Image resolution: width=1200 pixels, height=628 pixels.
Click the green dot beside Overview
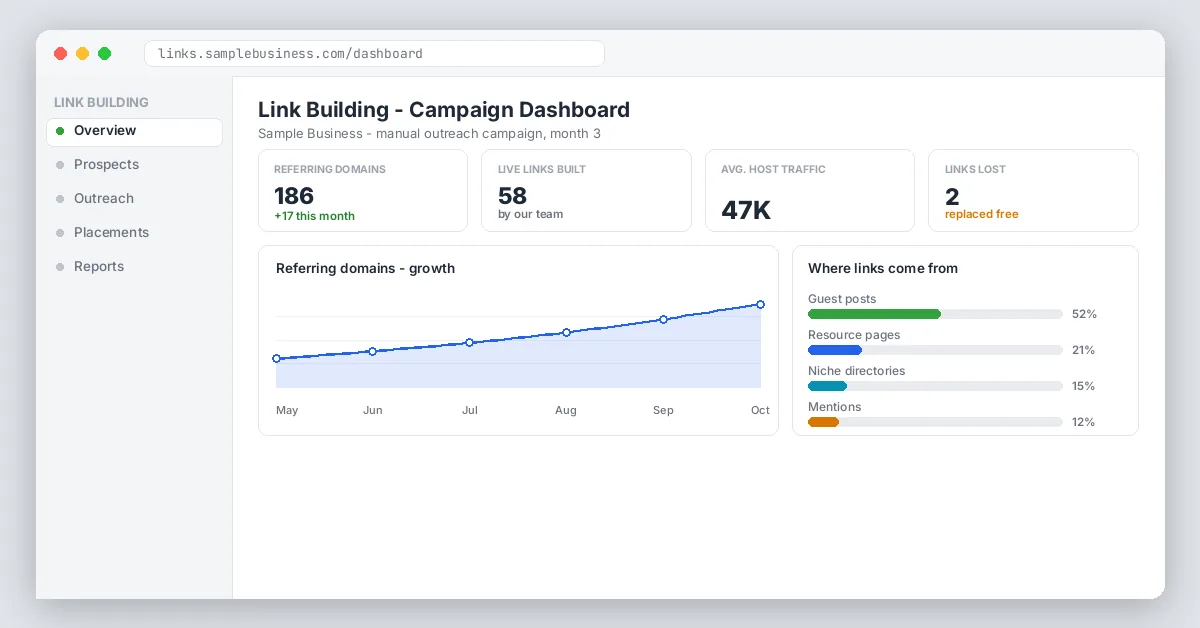click(x=60, y=131)
